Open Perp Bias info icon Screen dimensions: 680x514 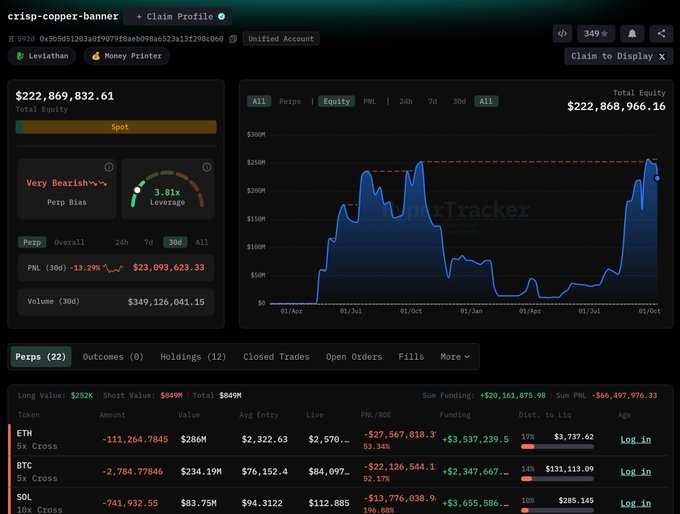(x=109, y=167)
